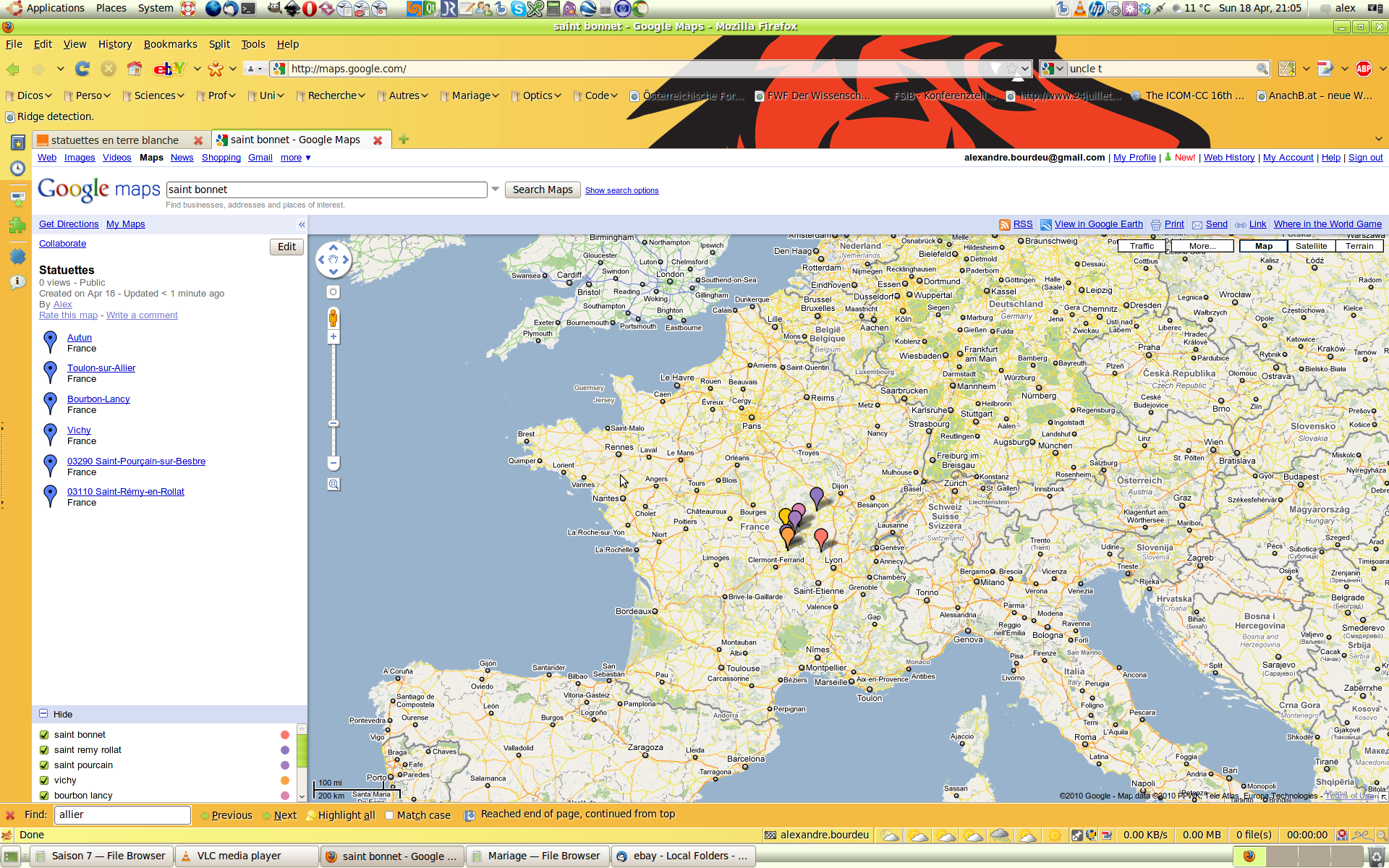The width and height of the screenshot is (1389, 868).
Task: Click the blue pin beside Autun
Action: pos(50,341)
